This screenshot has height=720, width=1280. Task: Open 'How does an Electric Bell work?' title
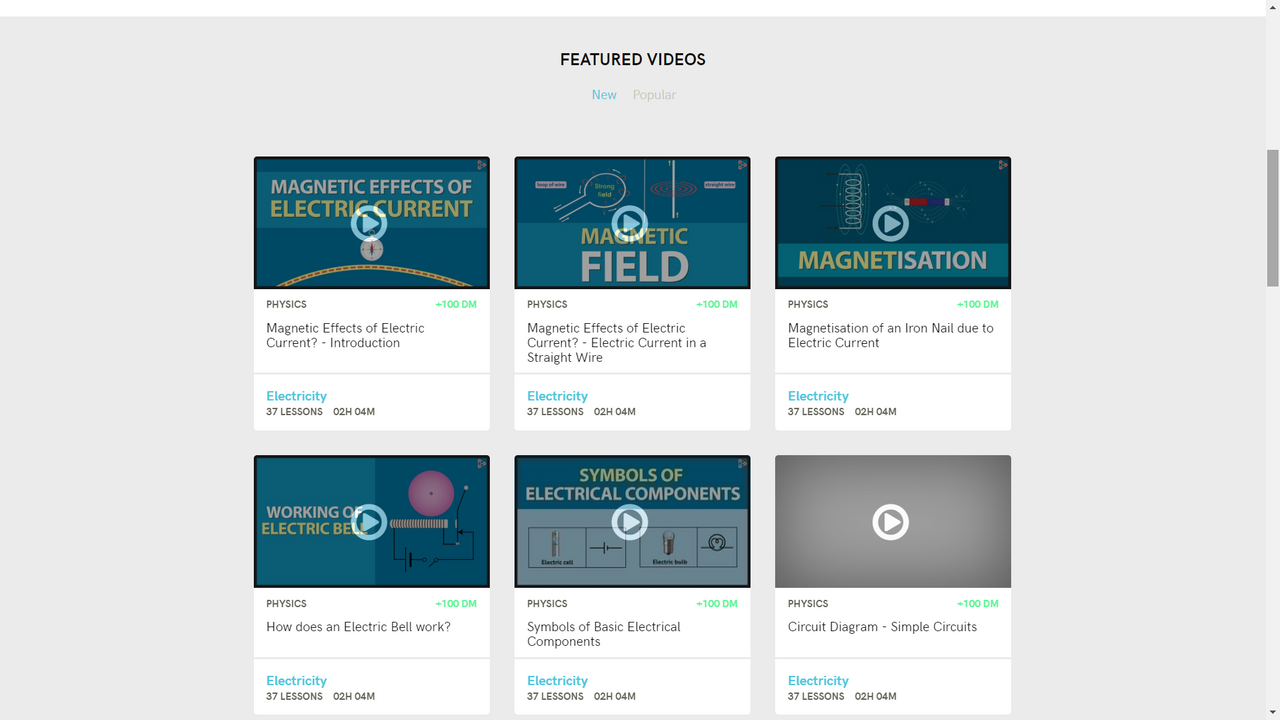click(358, 627)
